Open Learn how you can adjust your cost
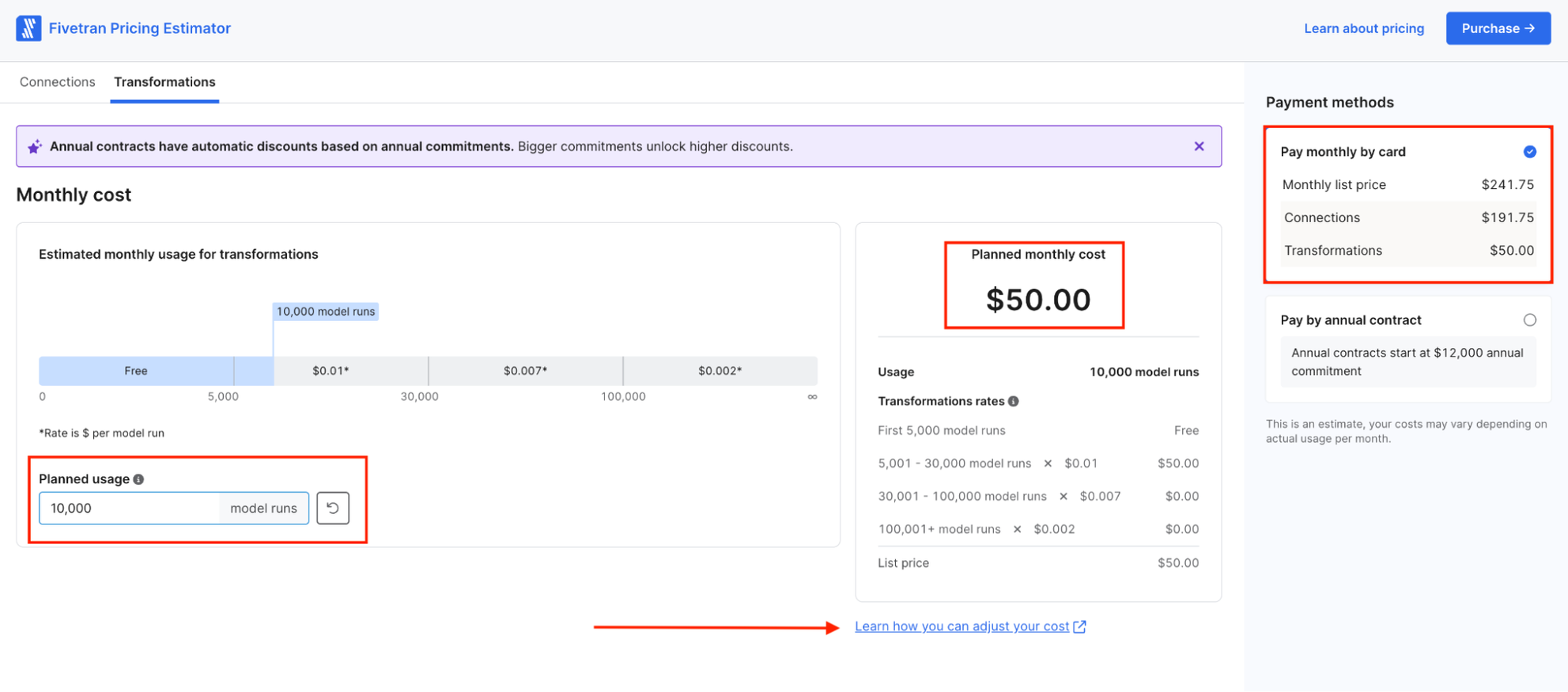Screen dimensions: 1568x692 pyautogui.click(x=962, y=626)
